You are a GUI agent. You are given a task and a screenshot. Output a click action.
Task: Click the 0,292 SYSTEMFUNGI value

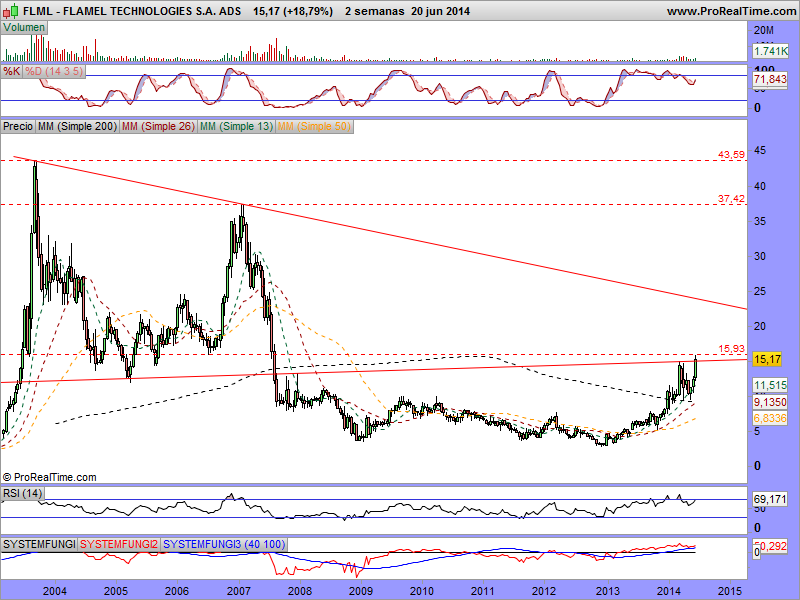point(772,546)
